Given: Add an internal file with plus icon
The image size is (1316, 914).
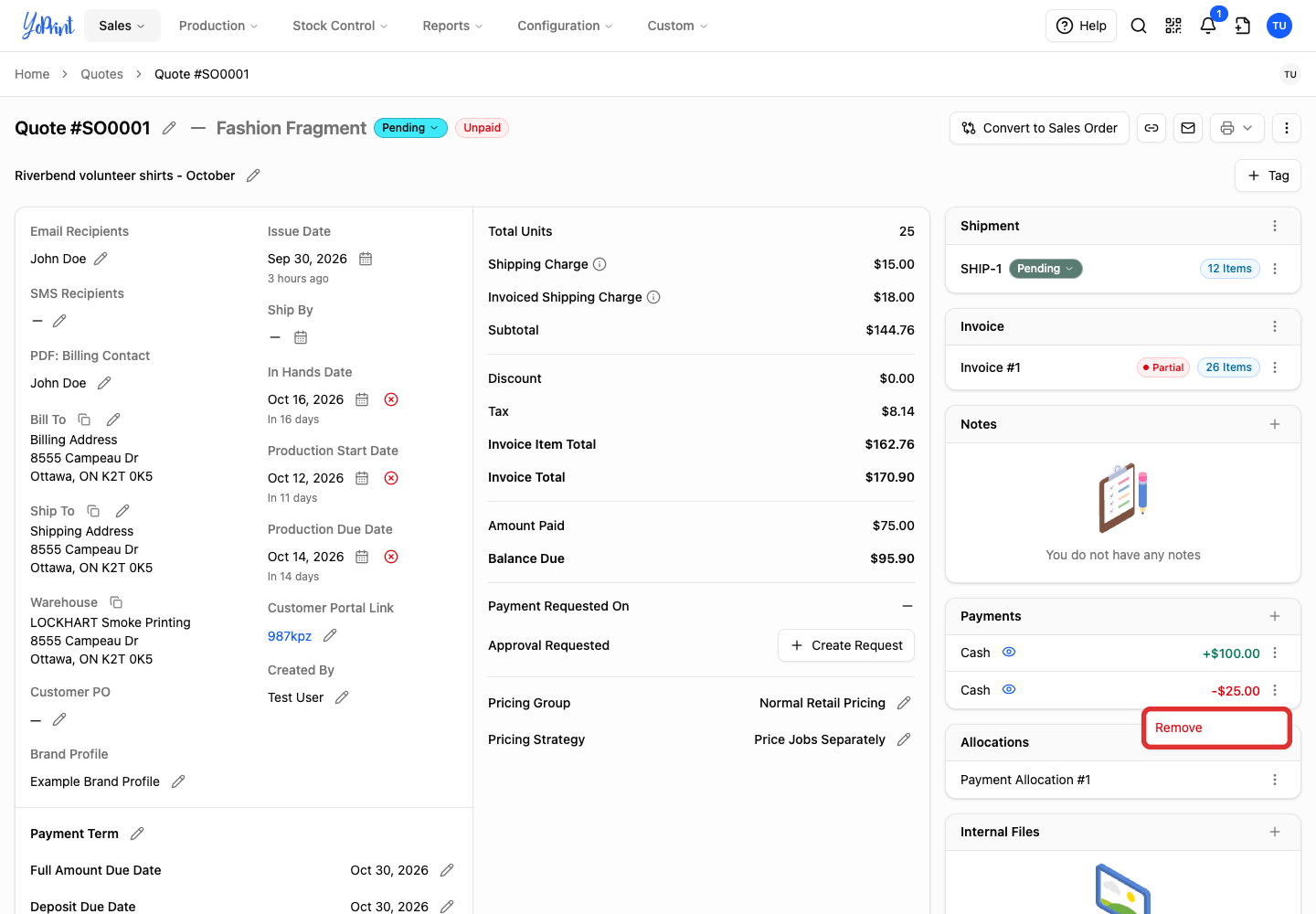Looking at the screenshot, I should [x=1275, y=832].
